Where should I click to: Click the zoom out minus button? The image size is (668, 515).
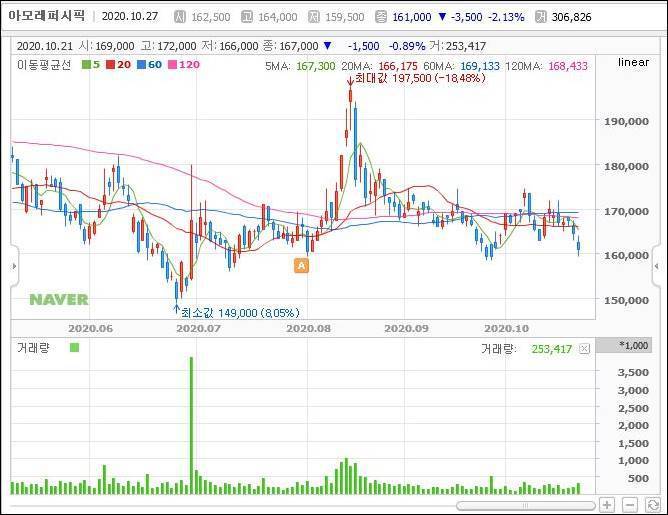(630, 505)
